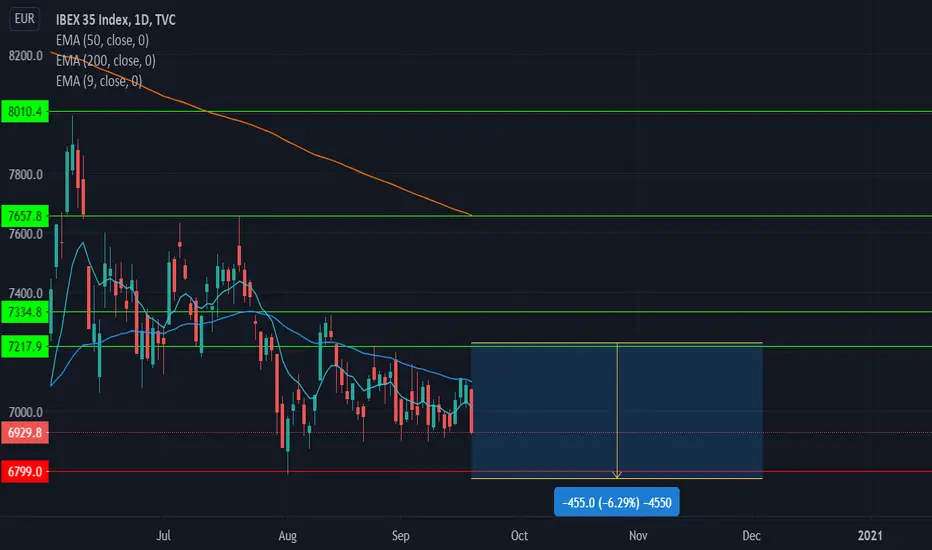
Task: Select the 7334.8 green price label
Action: [25, 312]
